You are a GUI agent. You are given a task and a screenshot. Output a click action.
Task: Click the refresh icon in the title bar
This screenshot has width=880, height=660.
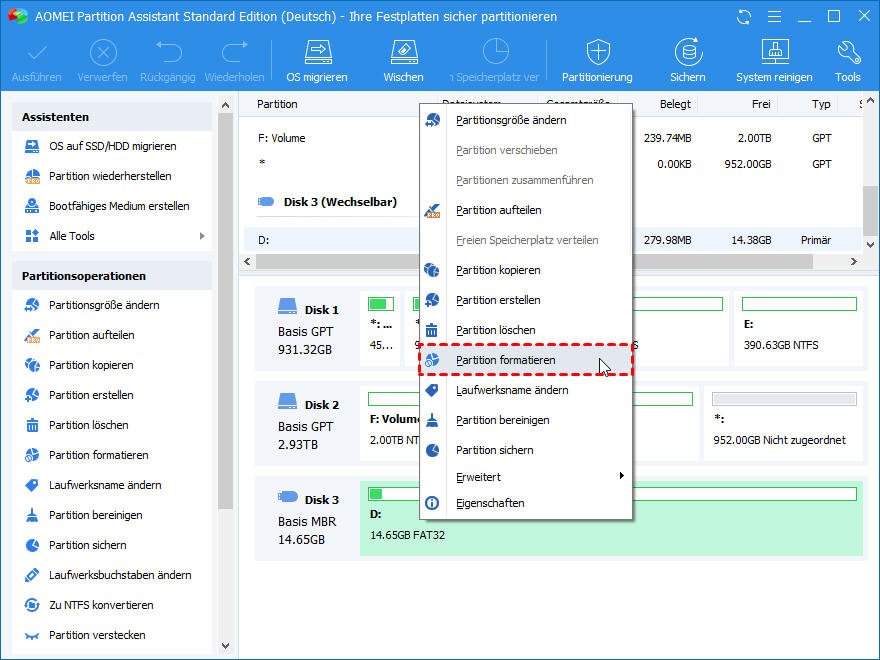743,17
